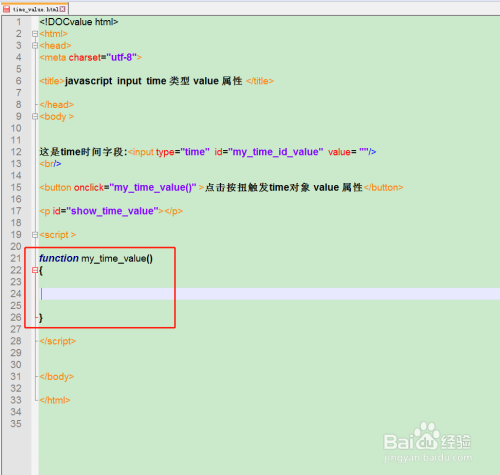The height and width of the screenshot is (475, 500).
Task: Click the "utf-8" value string
Action: point(121,57)
